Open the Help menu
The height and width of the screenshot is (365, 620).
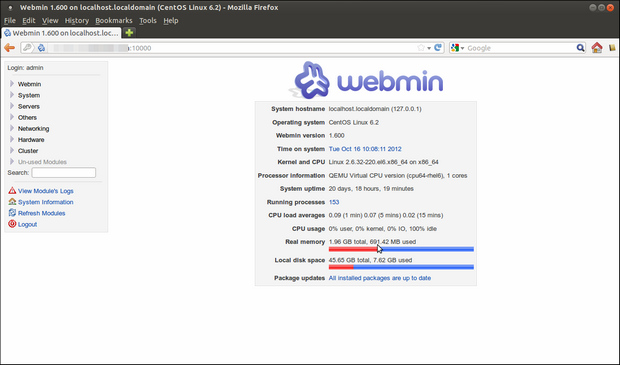(171, 21)
